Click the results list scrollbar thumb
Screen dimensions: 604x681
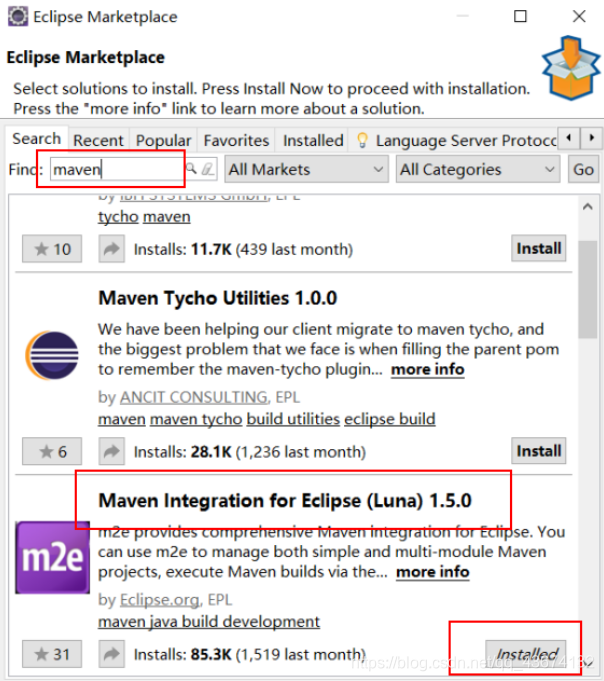(x=587, y=289)
